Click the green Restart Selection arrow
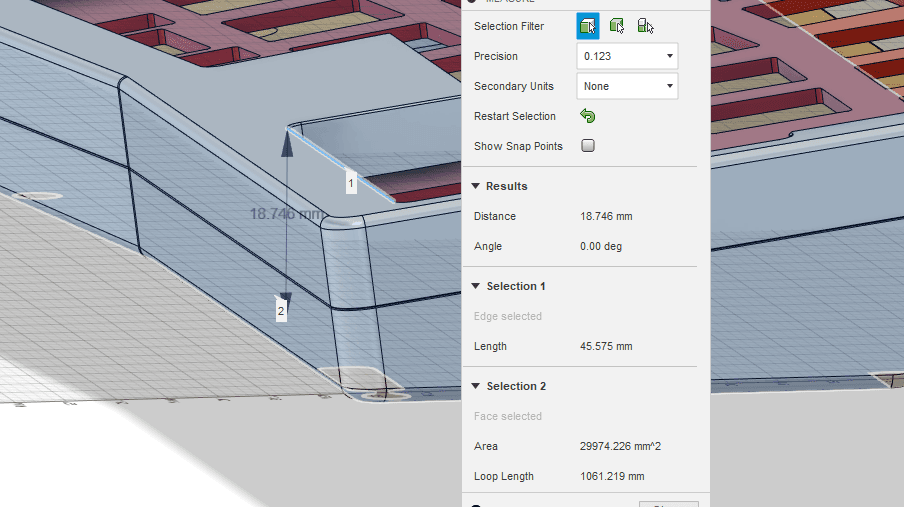This screenshot has width=904, height=507. pyautogui.click(x=588, y=116)
